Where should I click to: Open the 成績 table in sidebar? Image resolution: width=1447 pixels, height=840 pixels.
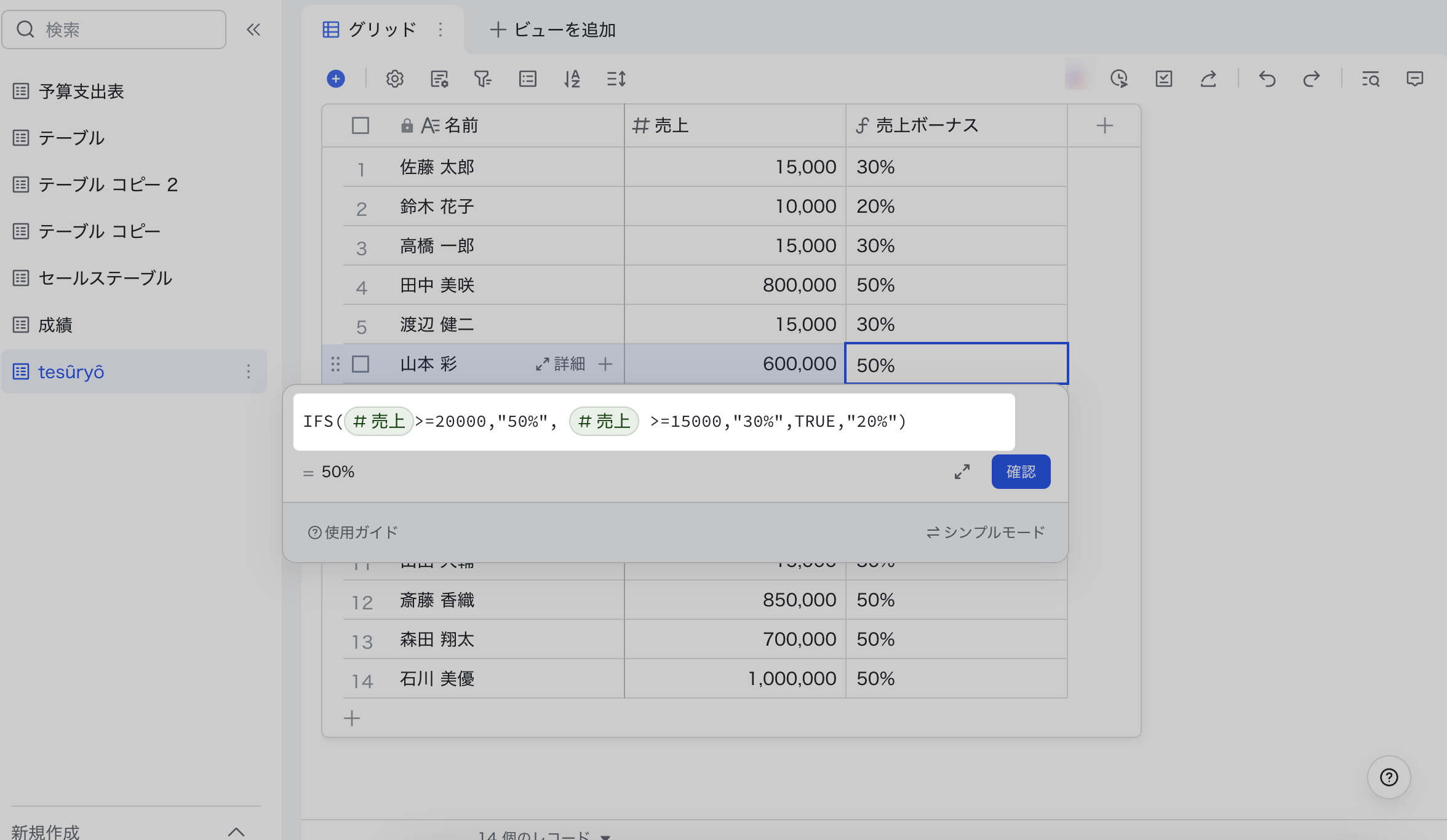pyautogui.click(x=55, y=325)
